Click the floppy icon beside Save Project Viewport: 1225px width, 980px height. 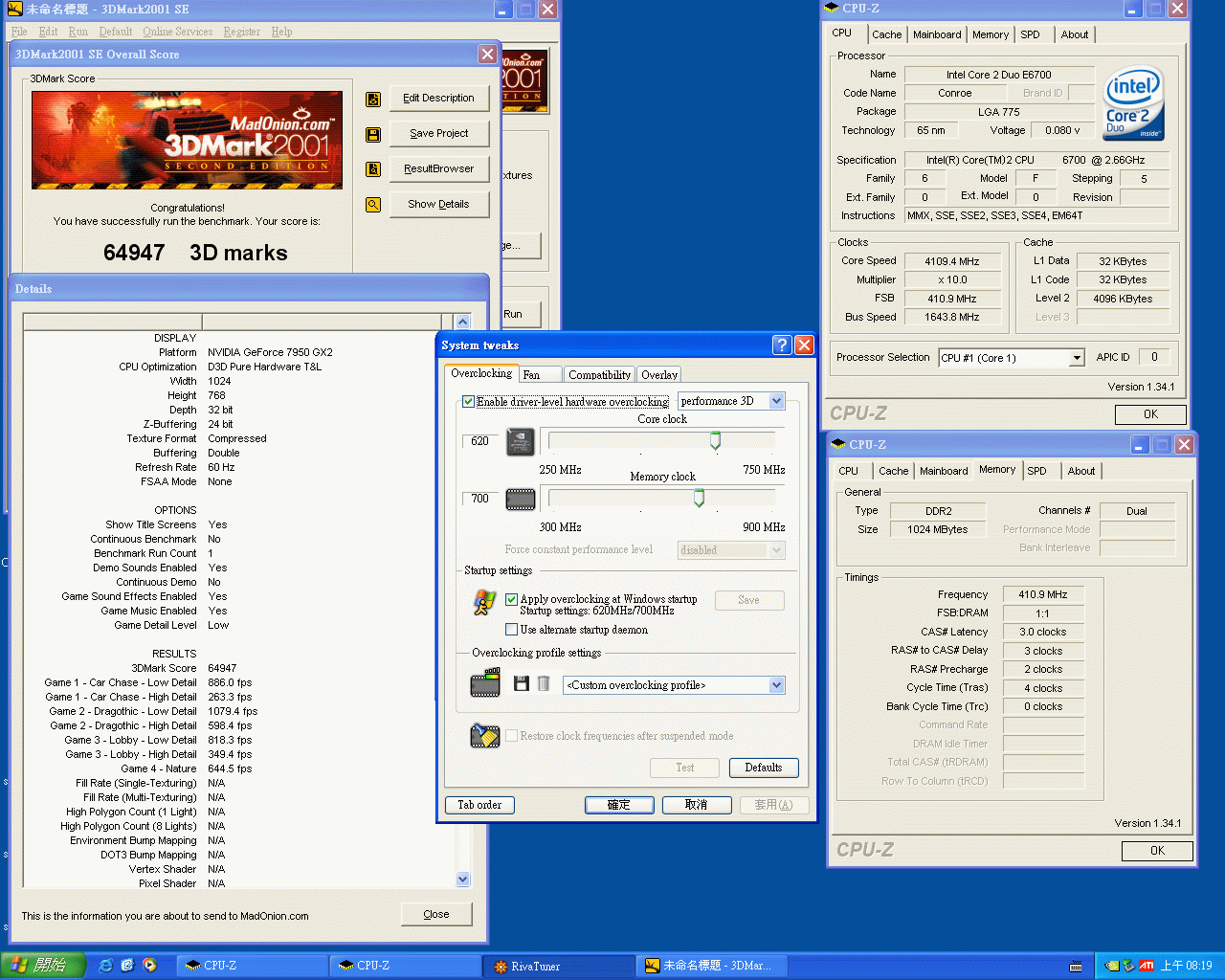coord(373,134)
